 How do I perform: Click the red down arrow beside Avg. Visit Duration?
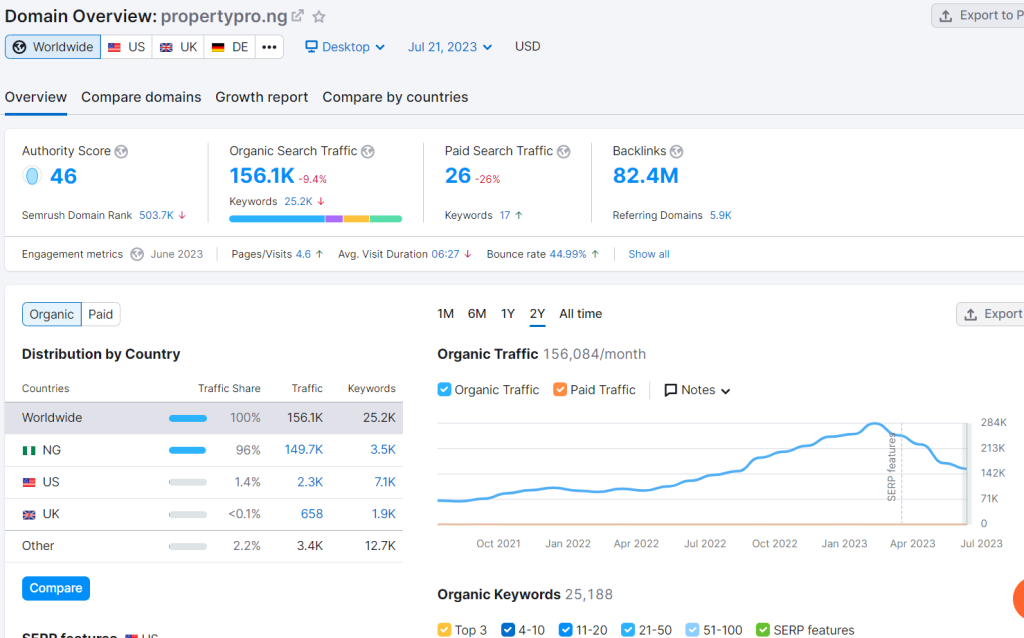click(468, 254)
